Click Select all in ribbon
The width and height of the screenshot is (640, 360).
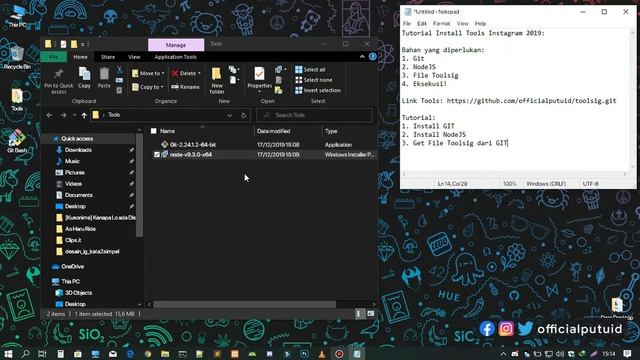[x=310, y=70]
